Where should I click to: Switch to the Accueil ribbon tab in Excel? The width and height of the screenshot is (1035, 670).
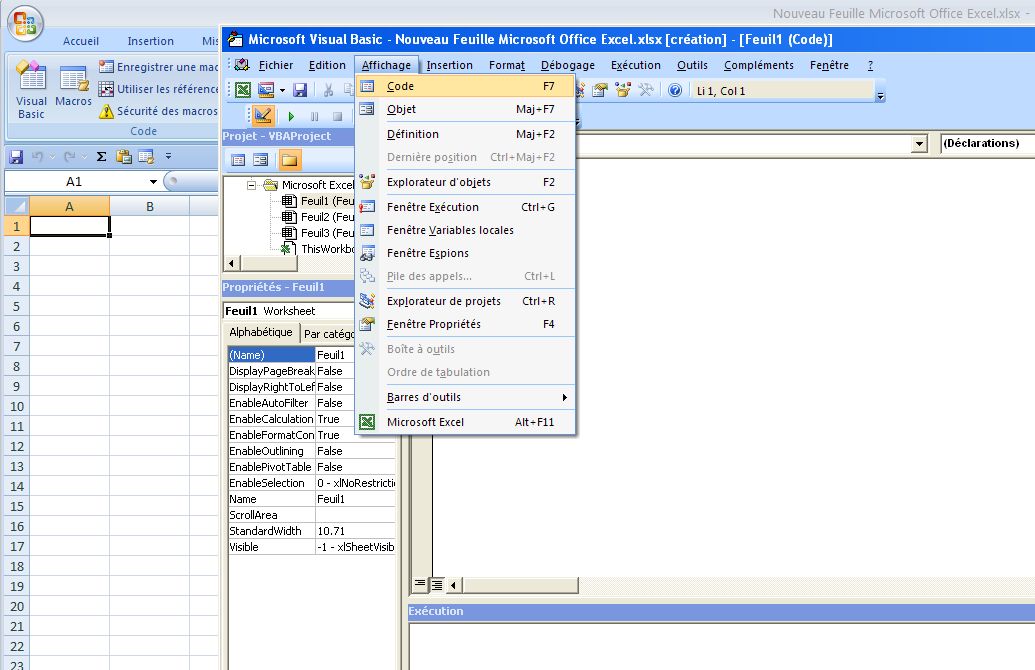point(81,41)
